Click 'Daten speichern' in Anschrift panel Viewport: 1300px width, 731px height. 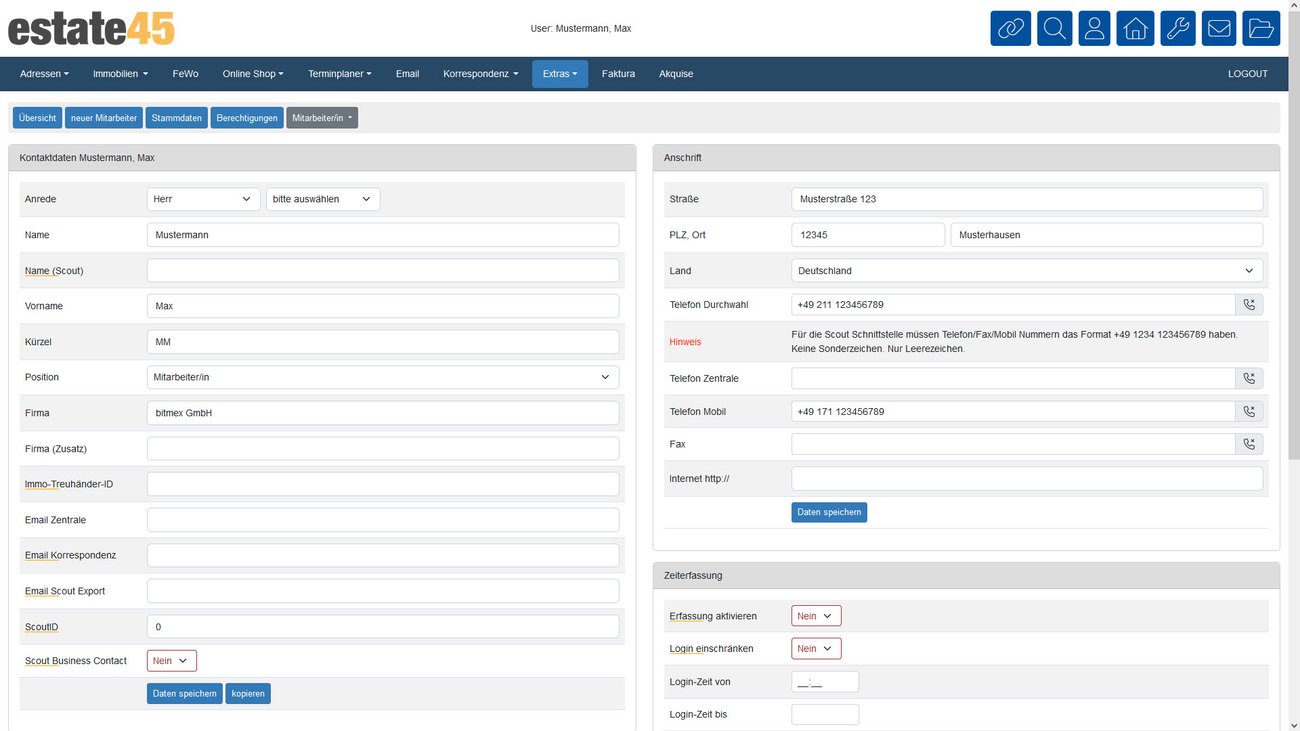point(829,512)
